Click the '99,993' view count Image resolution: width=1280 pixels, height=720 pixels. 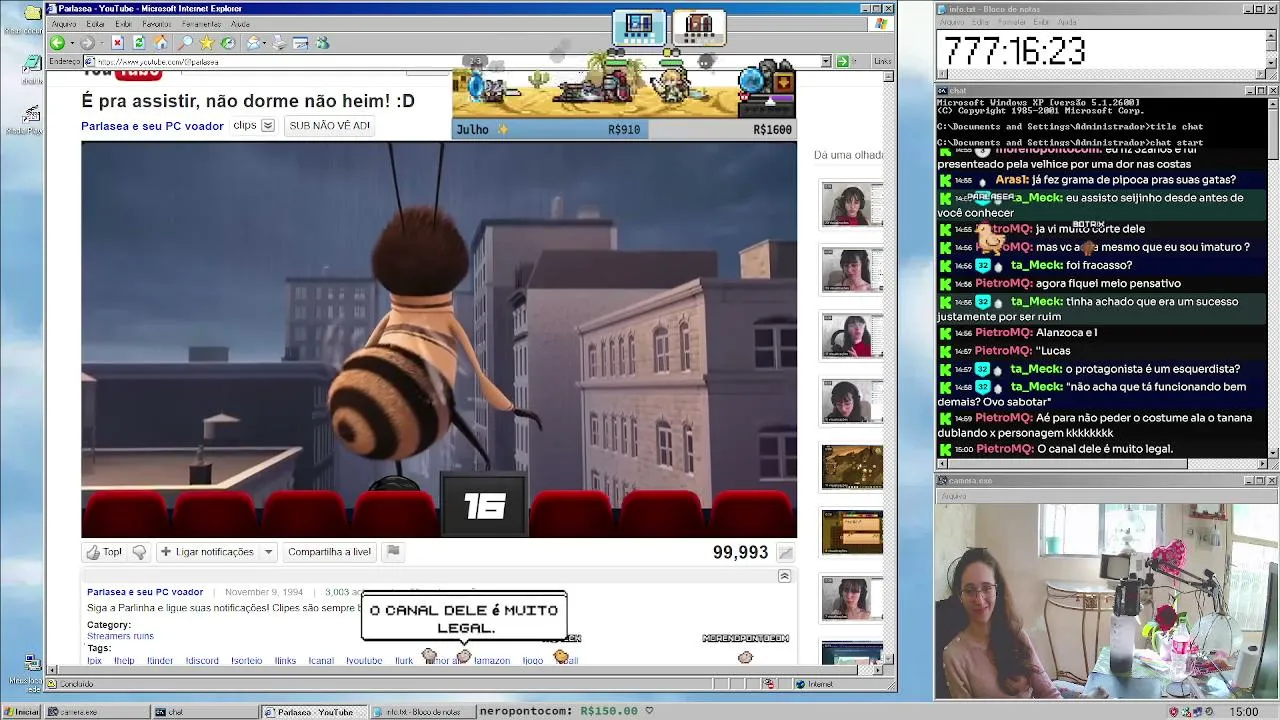click(740, 552)
